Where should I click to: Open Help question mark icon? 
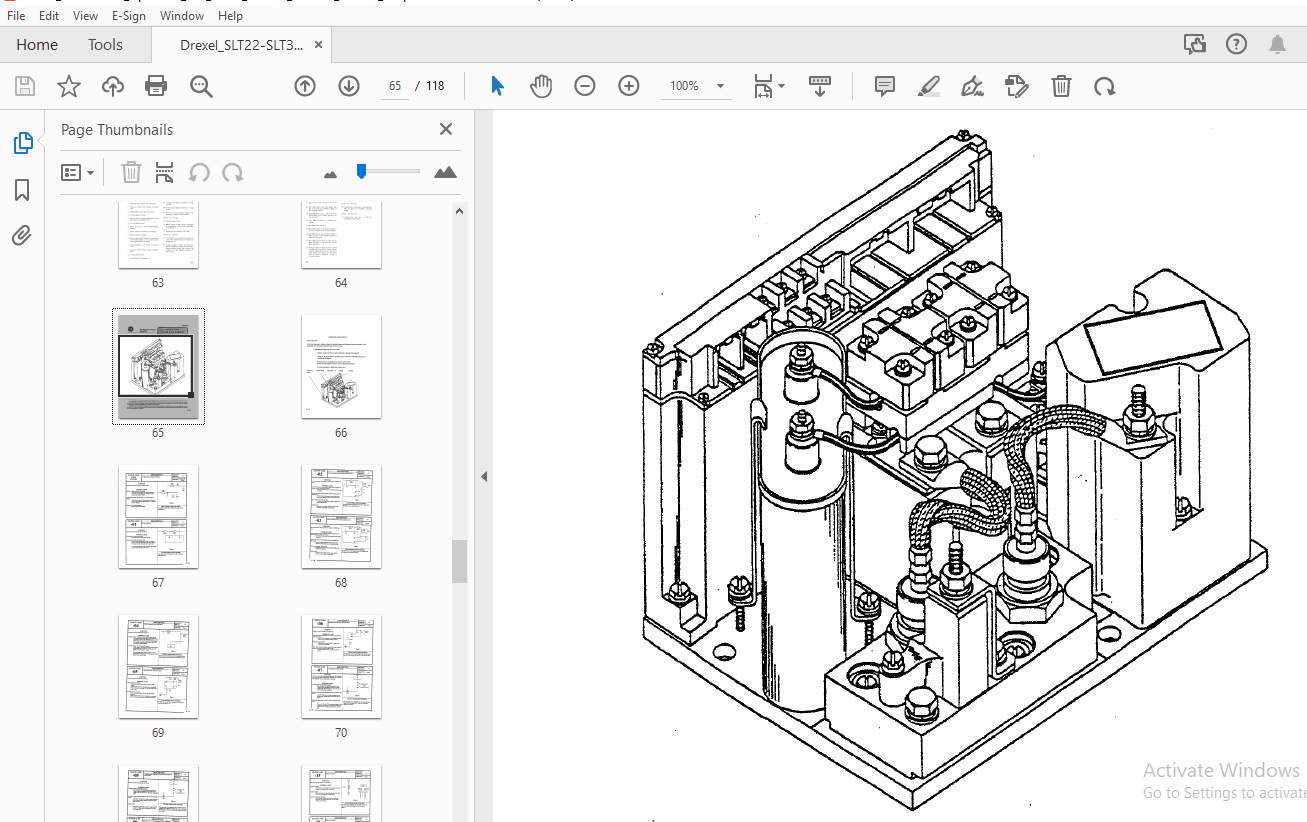coord(1237,44)
